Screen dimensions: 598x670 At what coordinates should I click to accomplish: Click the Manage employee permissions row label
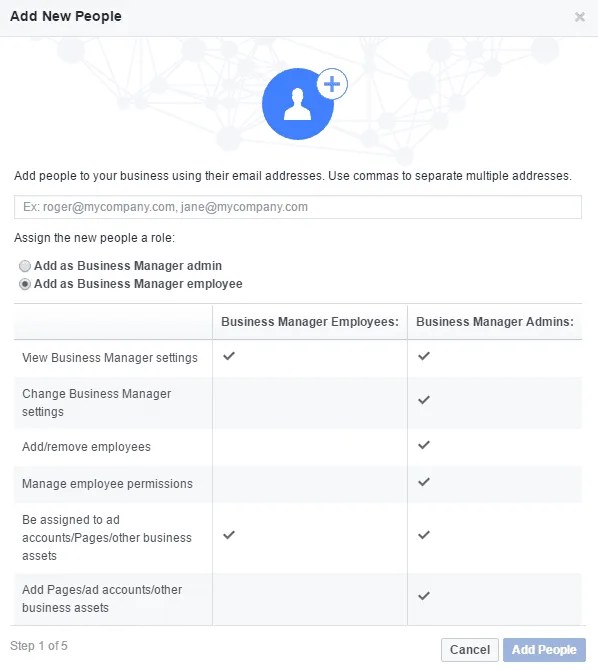(107, 484)
